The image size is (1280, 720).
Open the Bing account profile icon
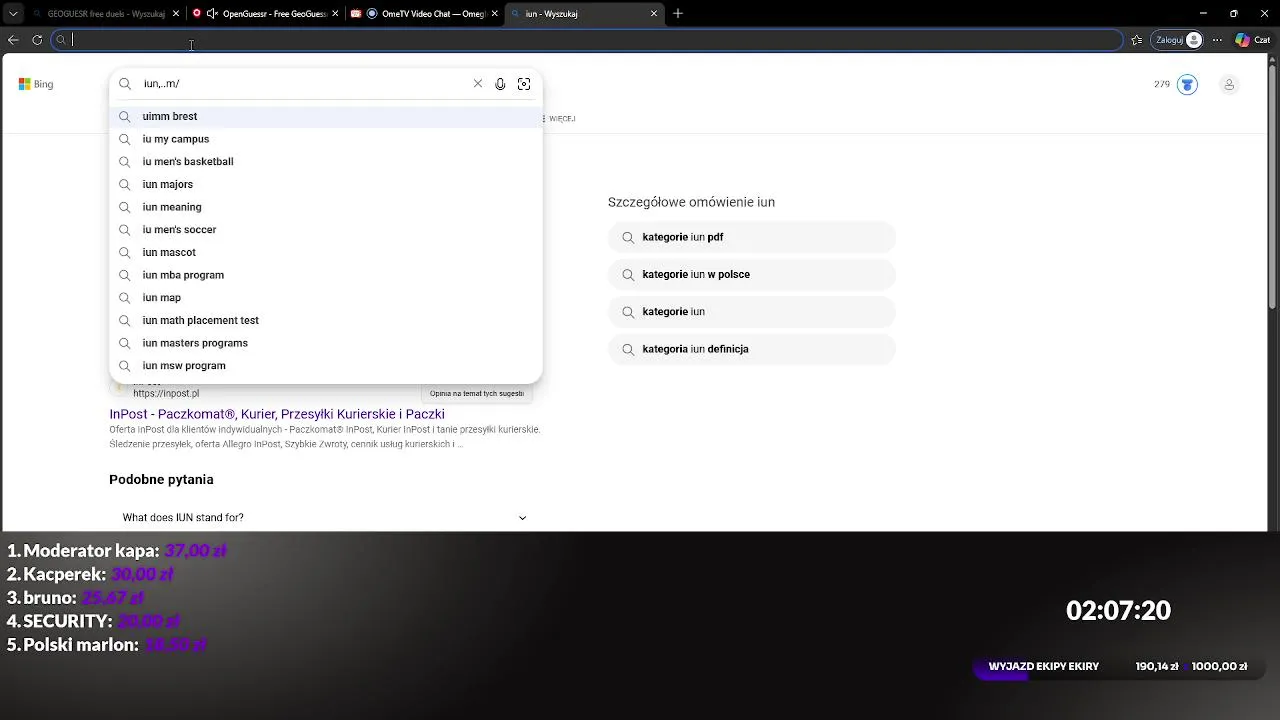[1229, 85]
